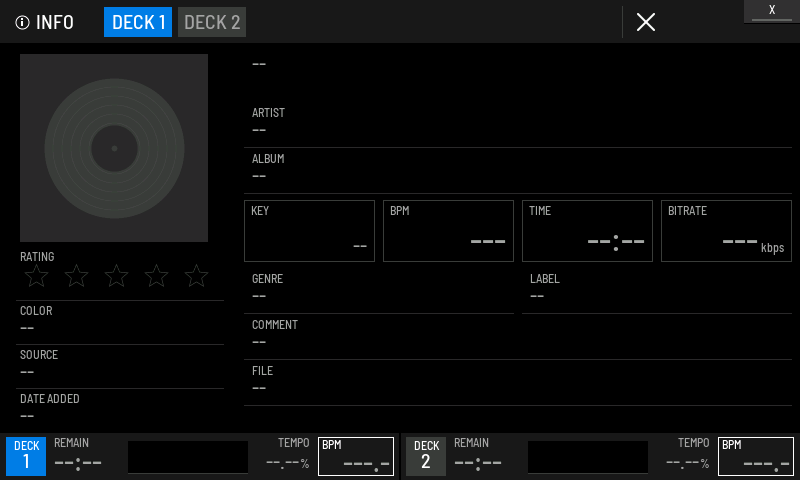The height and width of the screenshot is (480, 800).
Task: Select DECK 2 button in bottom bar
Action: [x=426, y=456]
